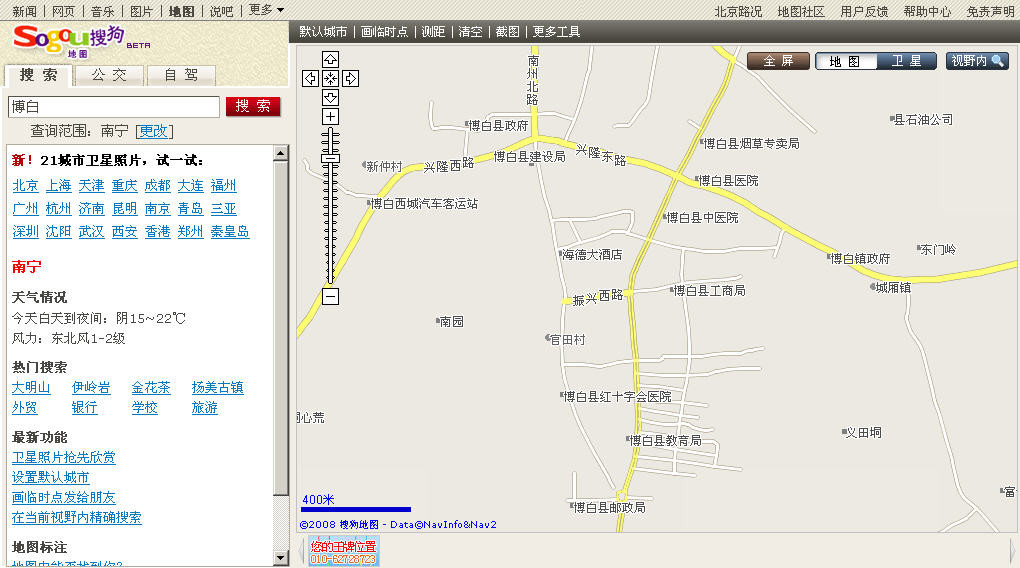
Task: Click the 成都 city link
Action: 157,185
